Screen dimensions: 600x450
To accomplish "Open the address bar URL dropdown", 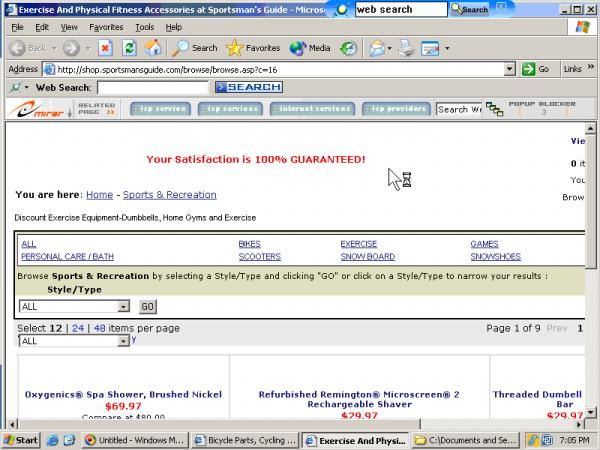I will click(509, 69).
